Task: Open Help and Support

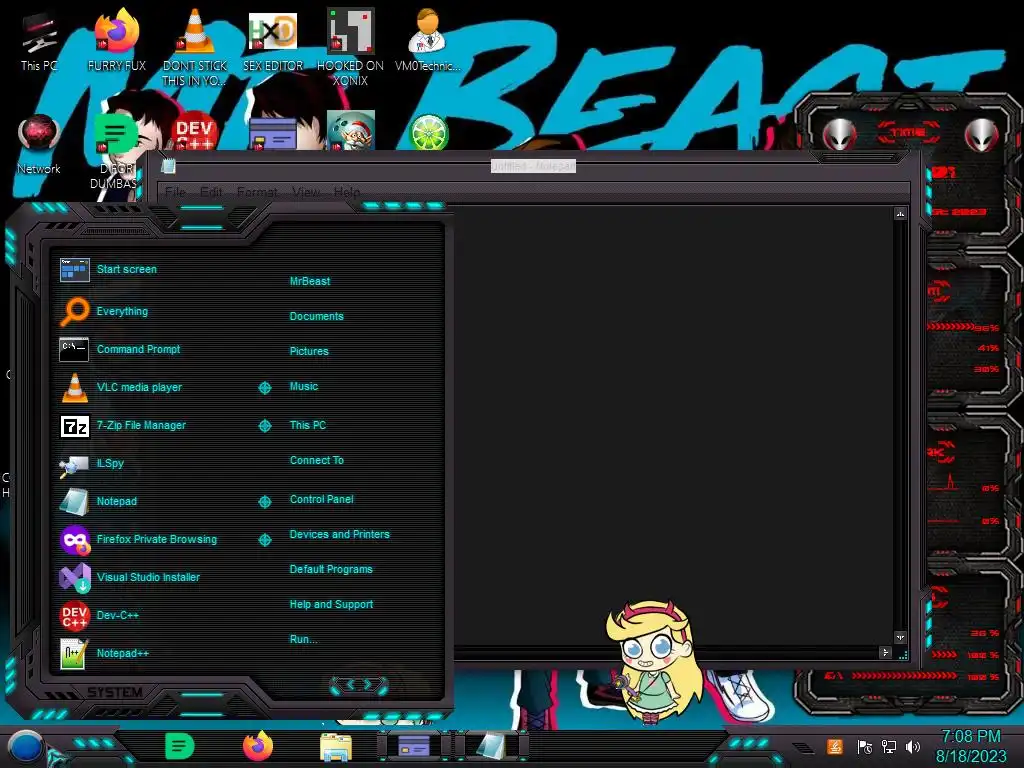Action: tap(331, 605)
